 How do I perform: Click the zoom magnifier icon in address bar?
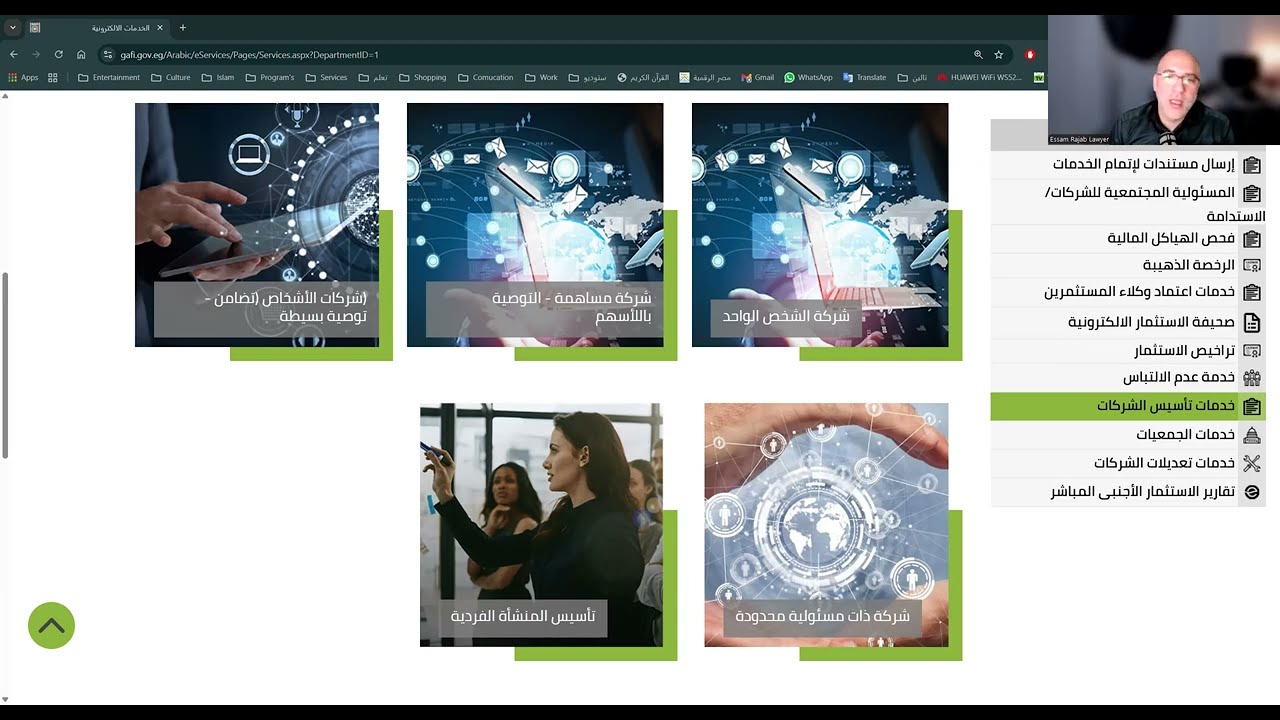point(978,54)
